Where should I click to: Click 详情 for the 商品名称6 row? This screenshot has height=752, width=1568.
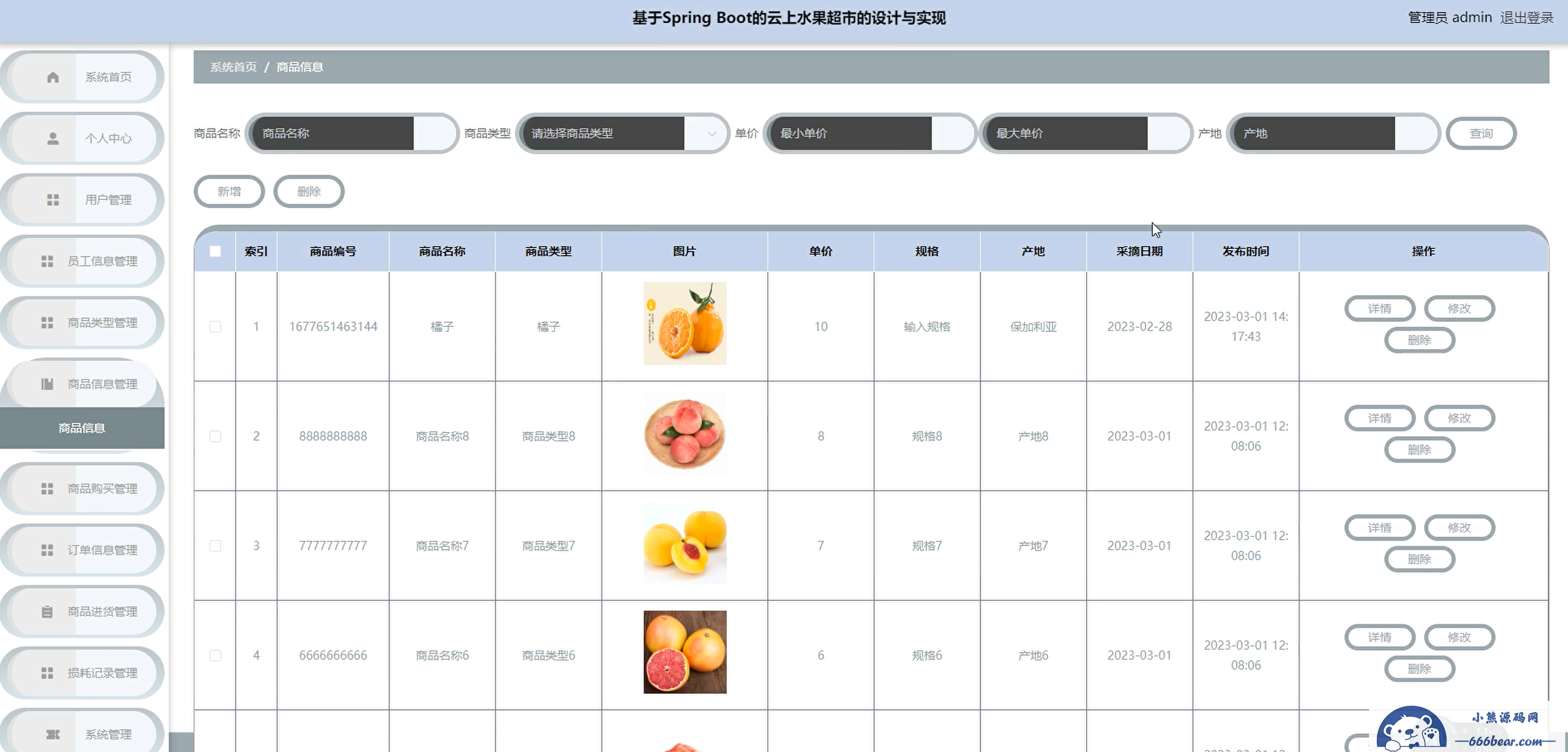coord(1380,638)
